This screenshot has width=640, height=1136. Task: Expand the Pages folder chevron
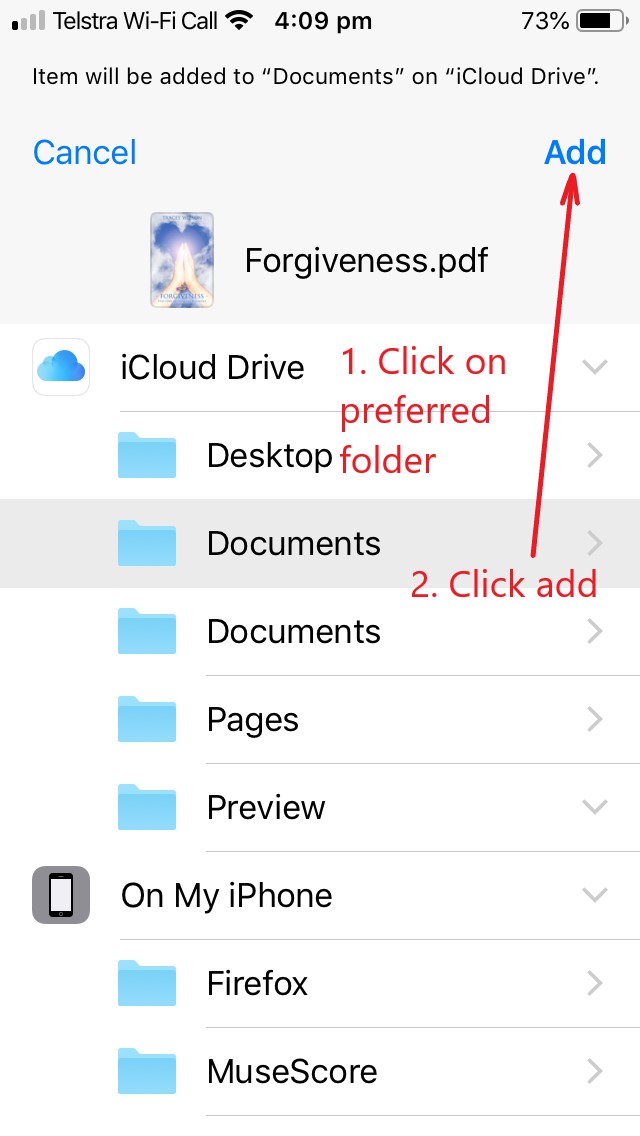pyautogui.click(x=595, y=719)
